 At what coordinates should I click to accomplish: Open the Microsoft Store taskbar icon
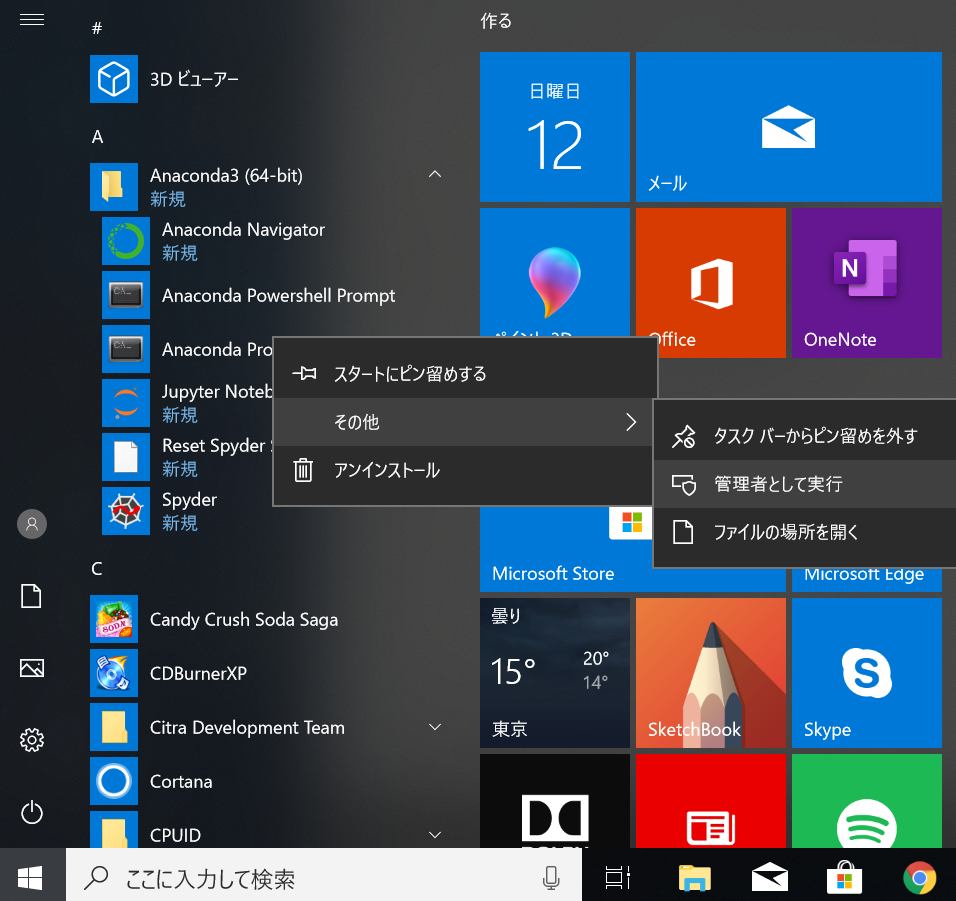click(844, 878)
